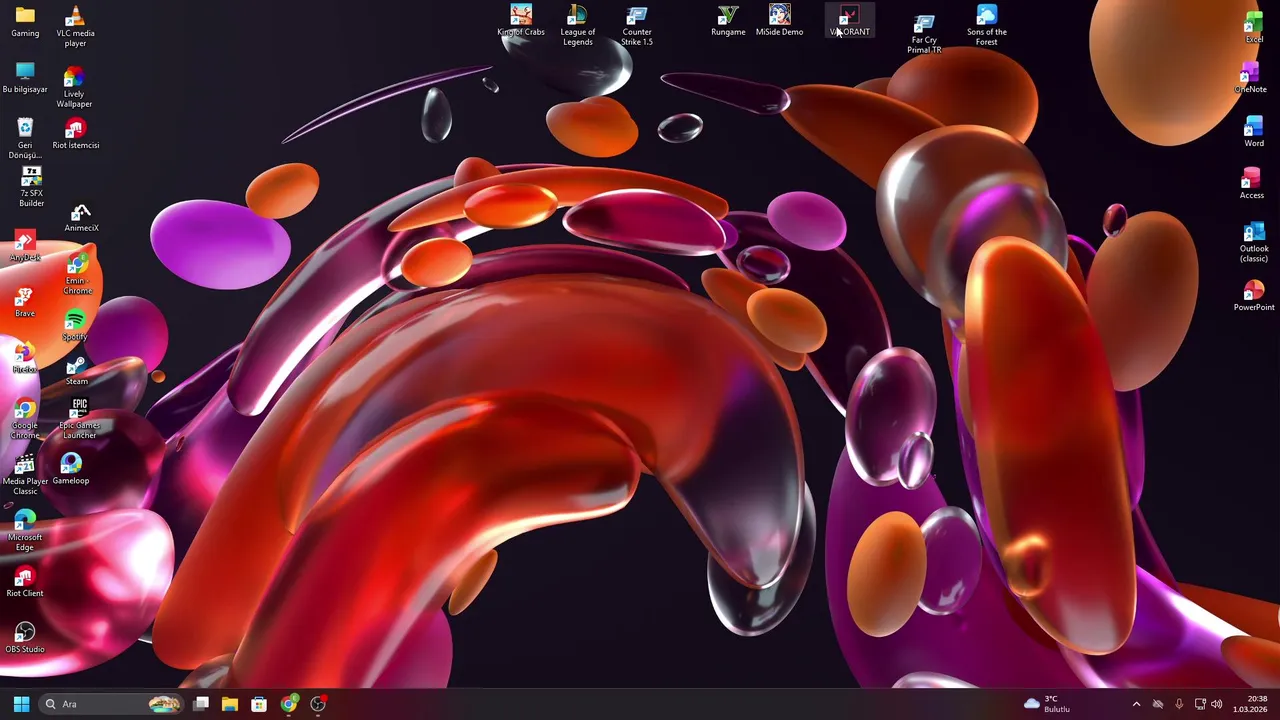Switch to OBS Studio on the taskbar
The width and height of the screenshot is (1280, 720).
318,704
